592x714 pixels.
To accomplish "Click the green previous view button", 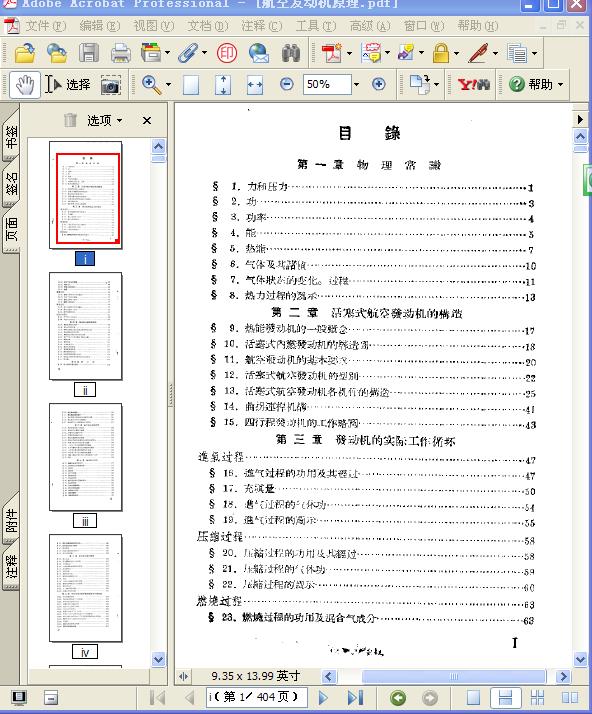I will point(398,698).
